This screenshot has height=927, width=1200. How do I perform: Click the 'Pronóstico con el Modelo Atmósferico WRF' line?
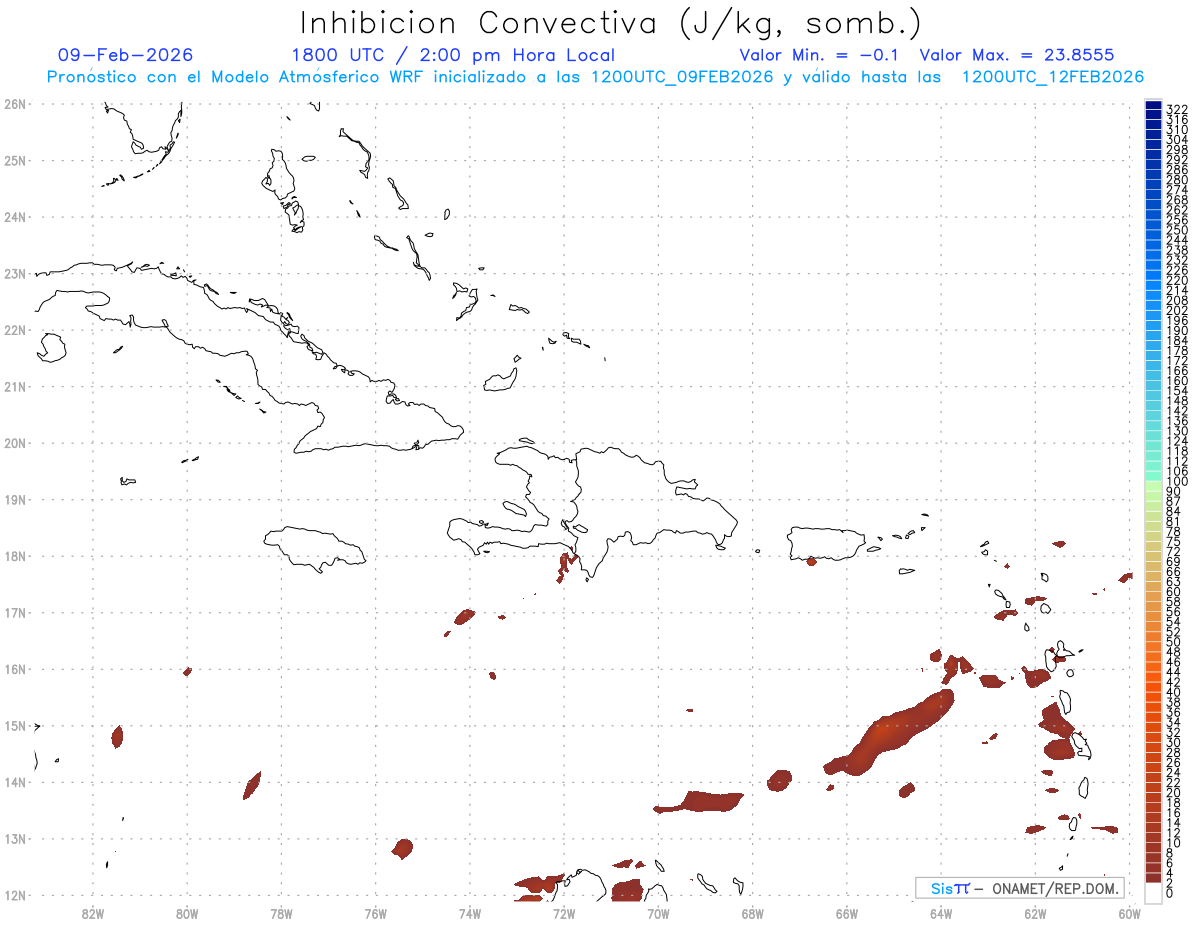click(595, 77)
